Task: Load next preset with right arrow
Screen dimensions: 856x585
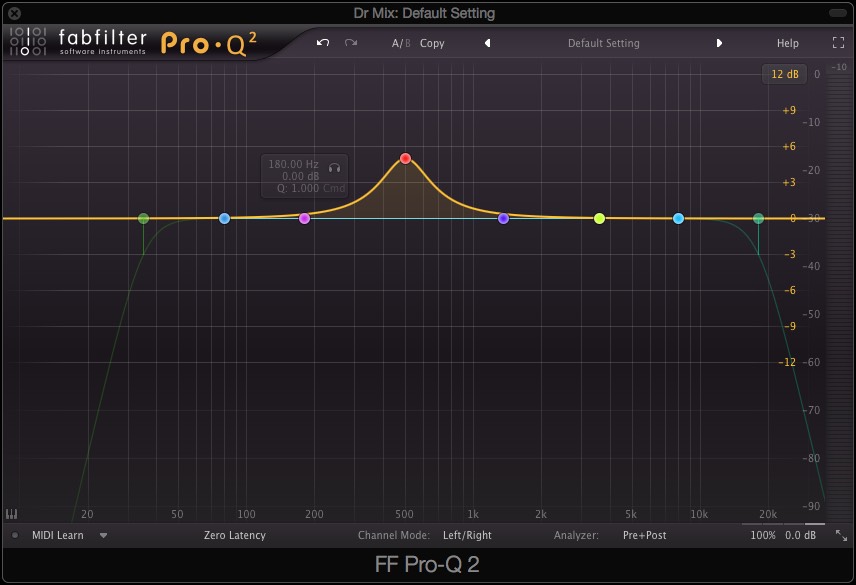Action: pos(719,43)
